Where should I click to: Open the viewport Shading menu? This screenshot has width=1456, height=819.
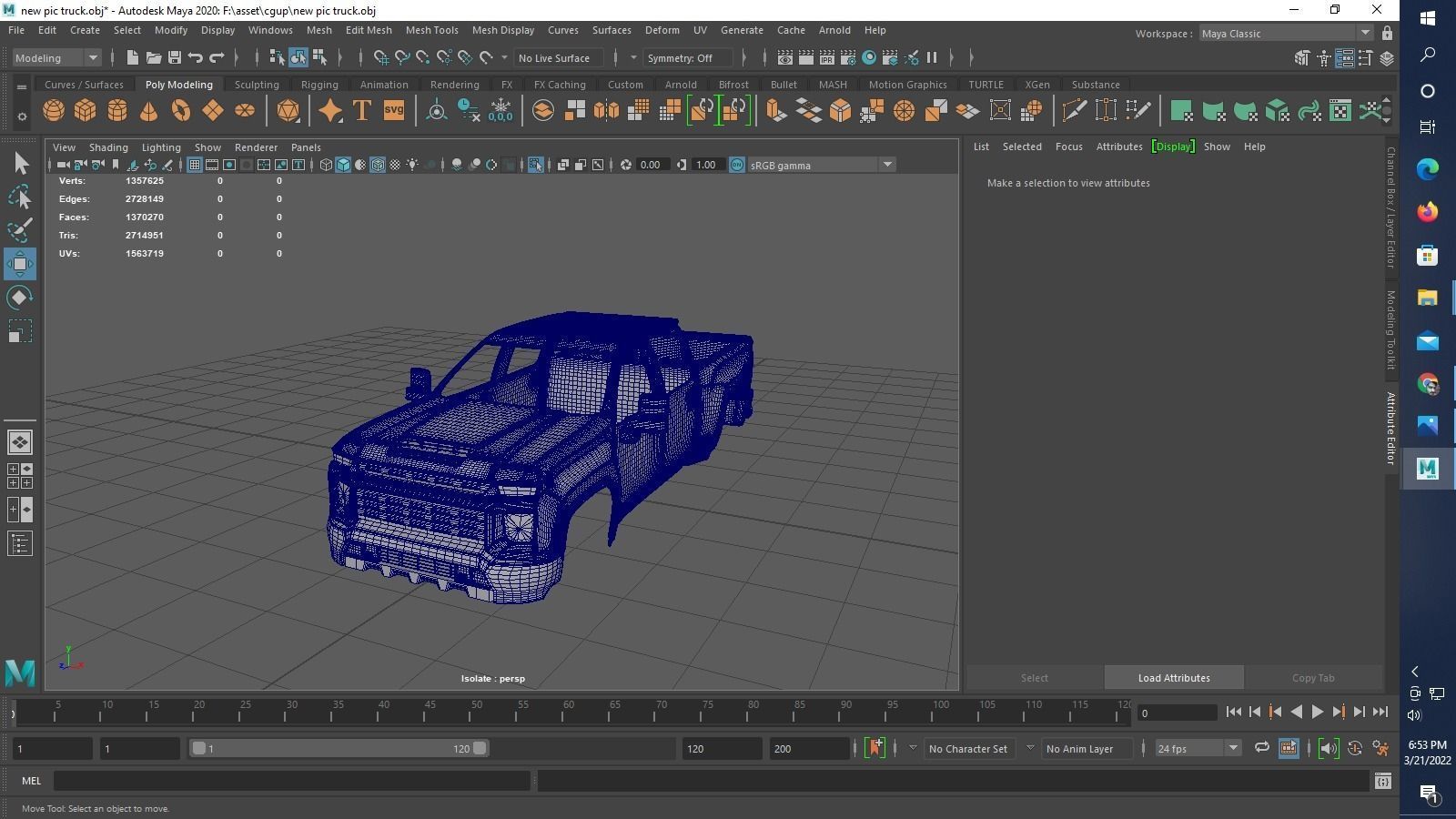108,147
